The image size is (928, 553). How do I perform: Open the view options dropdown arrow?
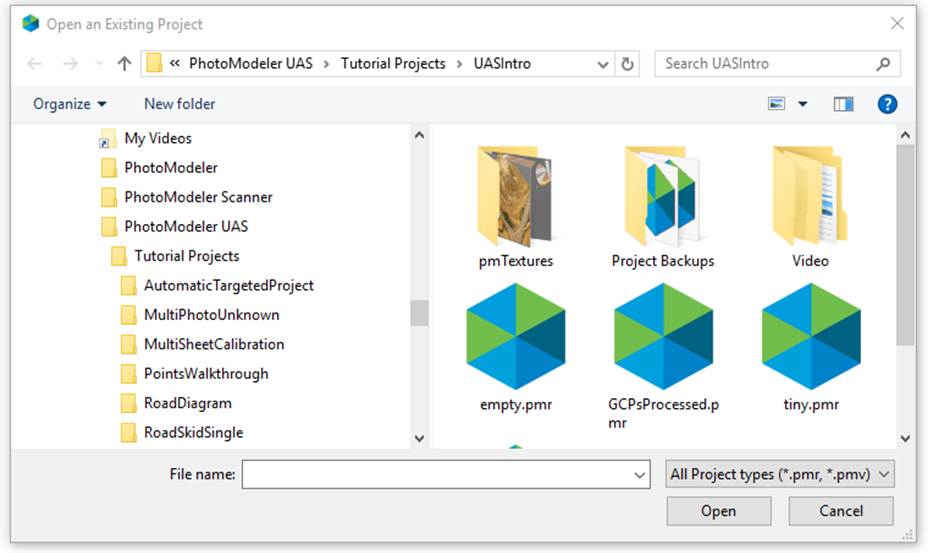802,104
